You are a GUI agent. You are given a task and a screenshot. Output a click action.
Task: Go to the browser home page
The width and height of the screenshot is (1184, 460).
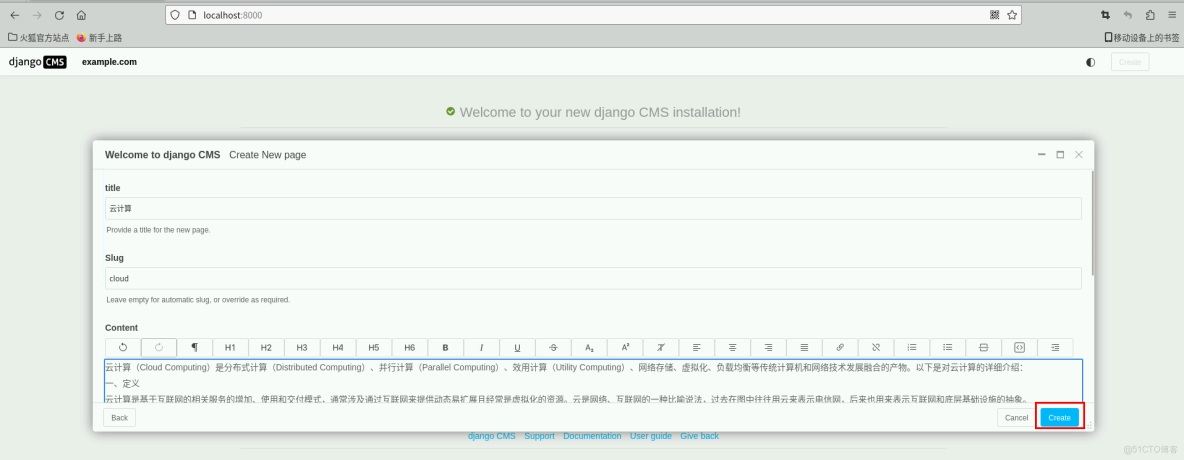coord(81,15)
